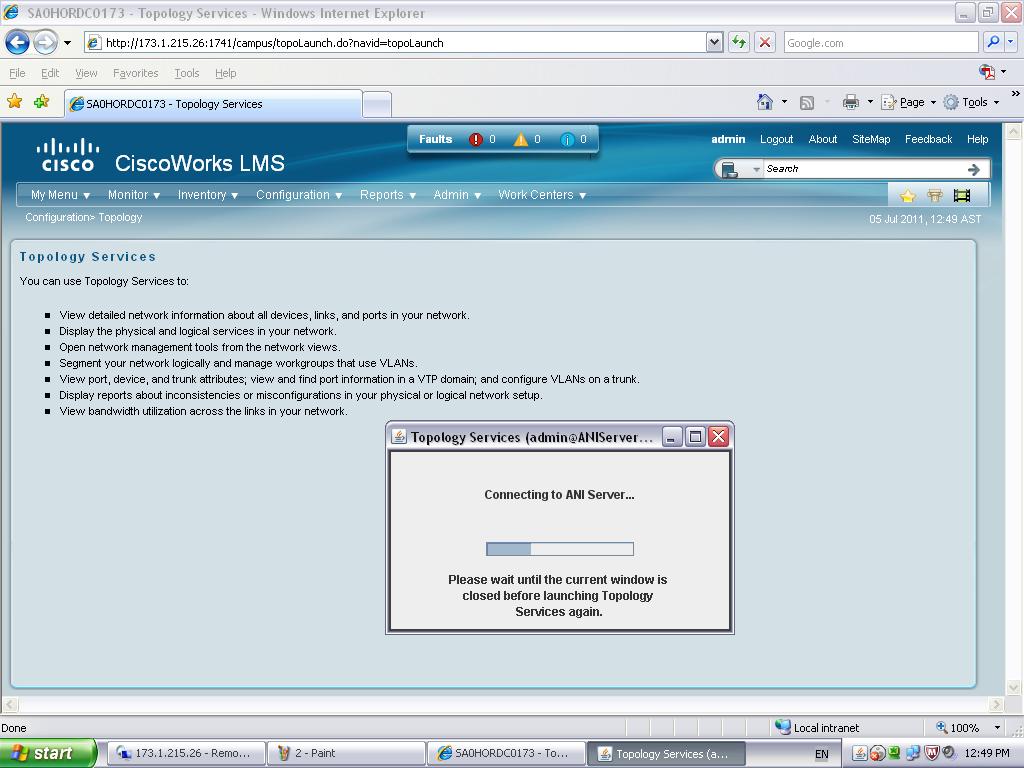Minimize the Topology Services Java window
This screenshot has height=768, width=1024.
(672, 437)
